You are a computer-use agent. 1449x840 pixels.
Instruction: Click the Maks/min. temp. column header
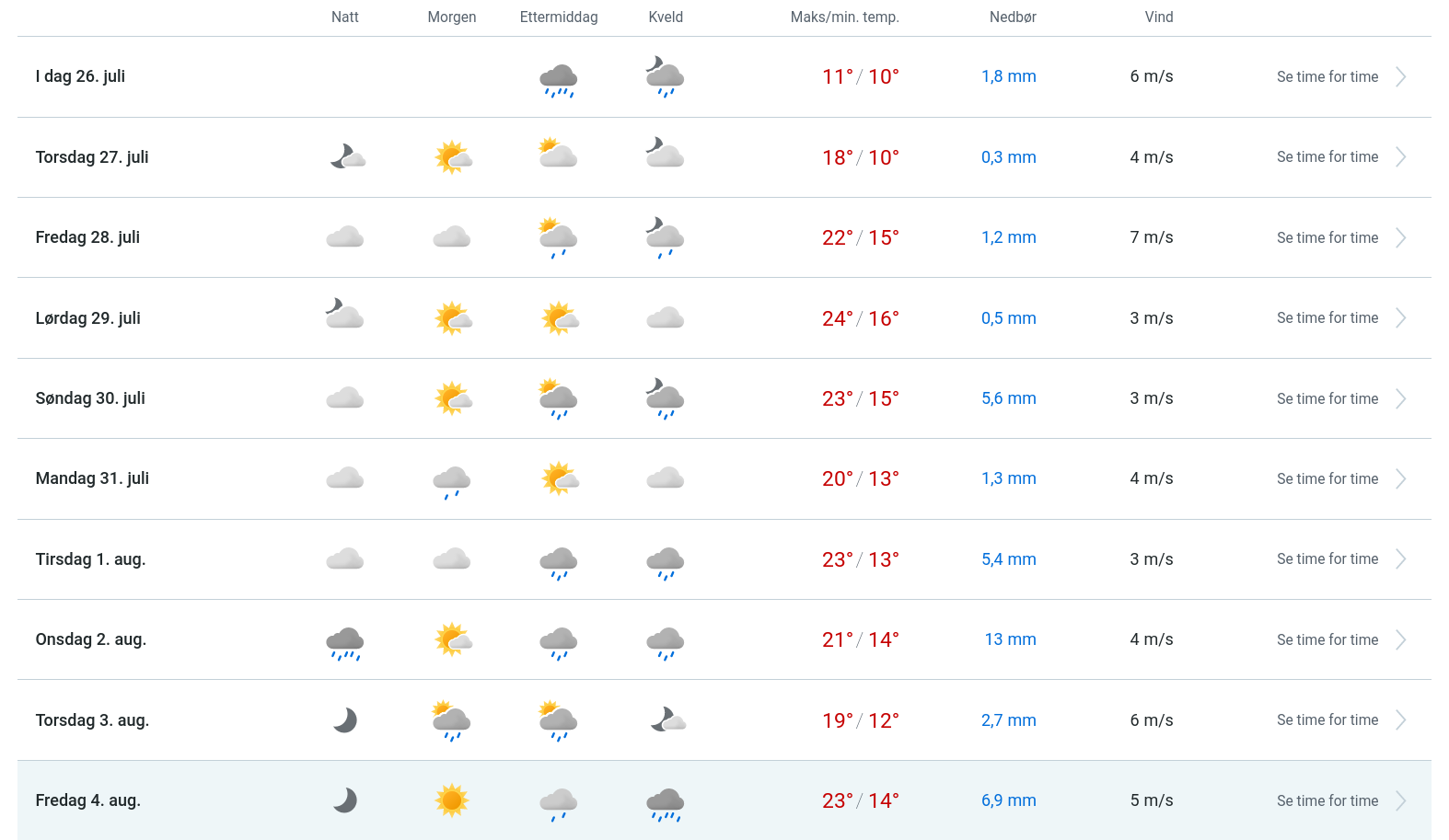[844, 17]
